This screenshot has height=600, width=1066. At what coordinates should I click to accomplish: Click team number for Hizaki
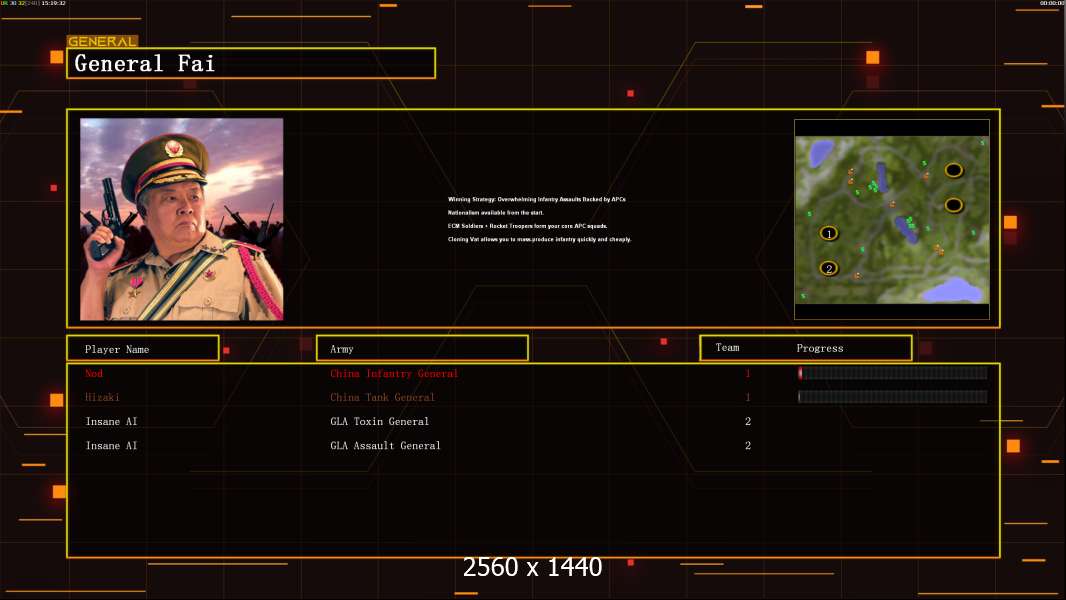(748, 398)
